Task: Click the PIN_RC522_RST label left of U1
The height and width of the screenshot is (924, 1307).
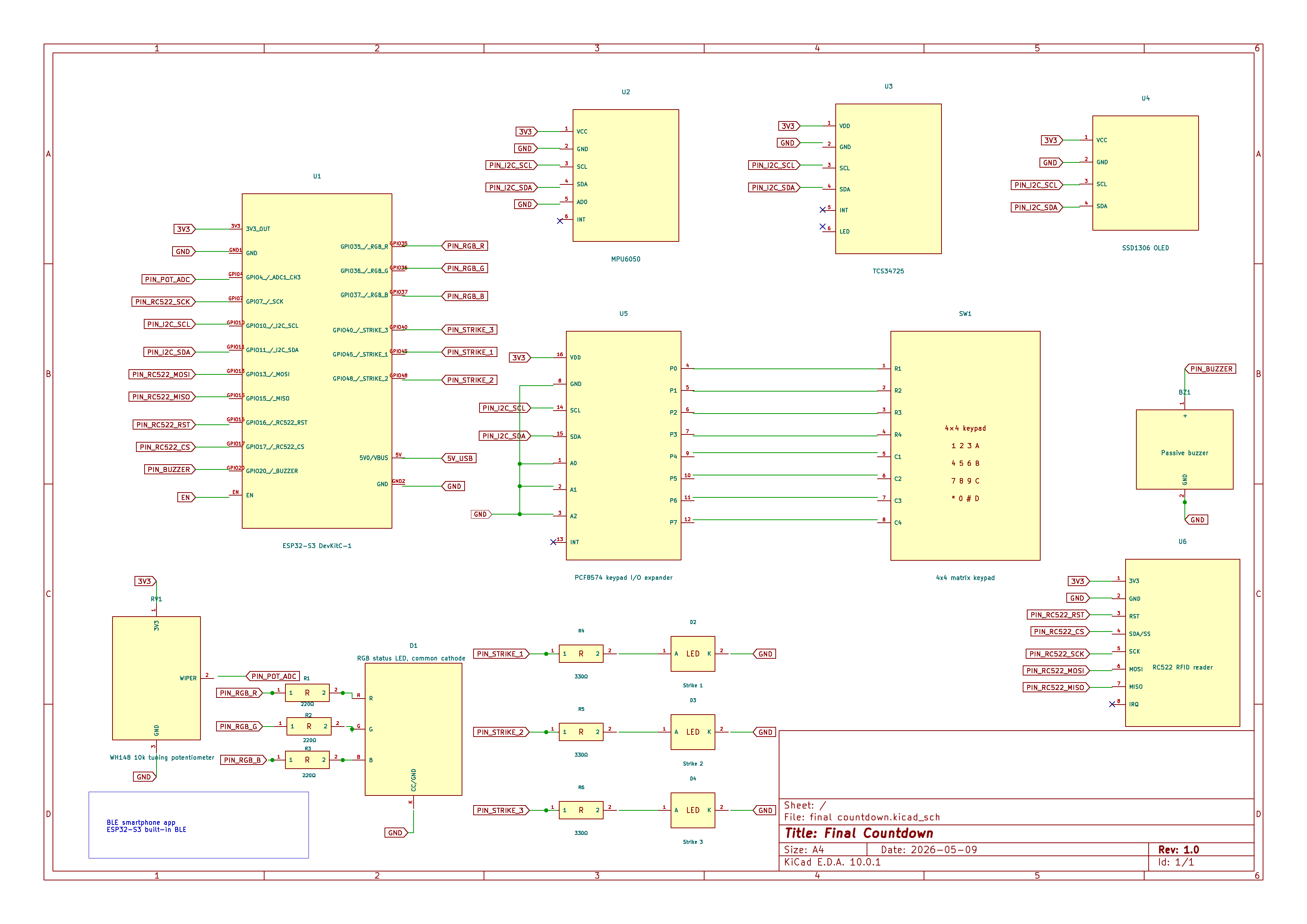Action: pos(164,425)
